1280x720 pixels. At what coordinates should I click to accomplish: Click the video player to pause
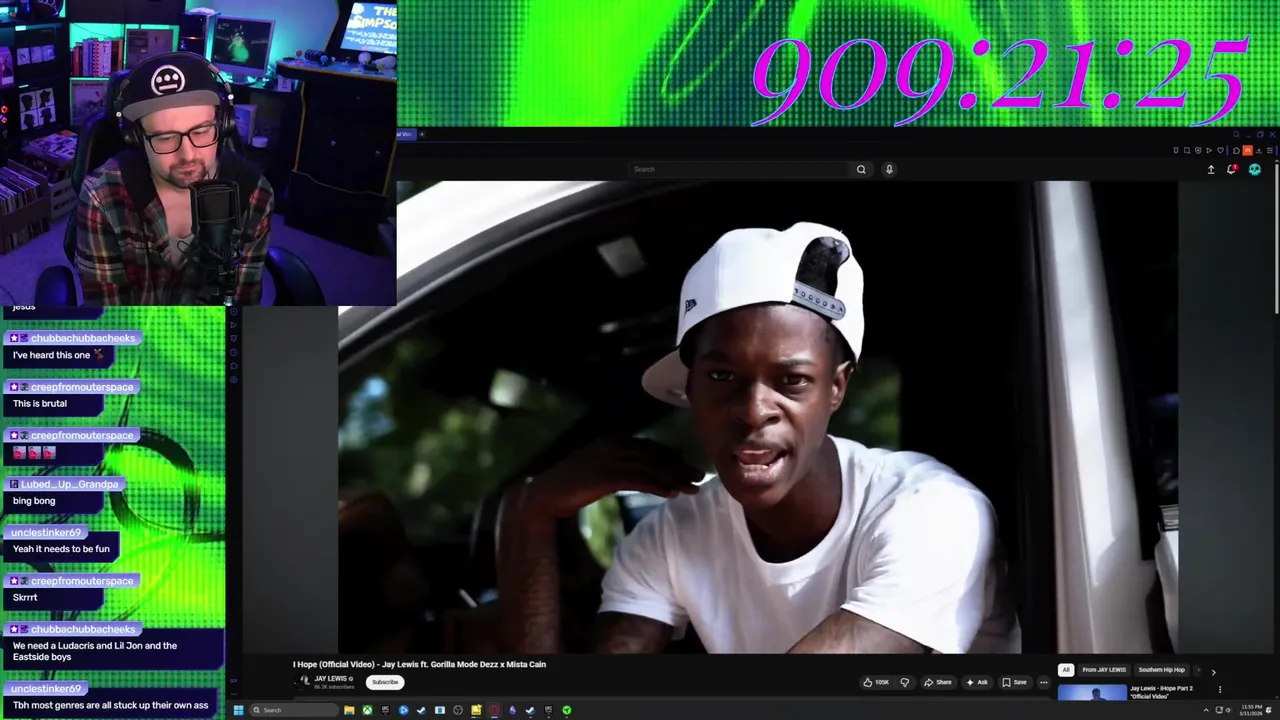click(x=757, y=417)
